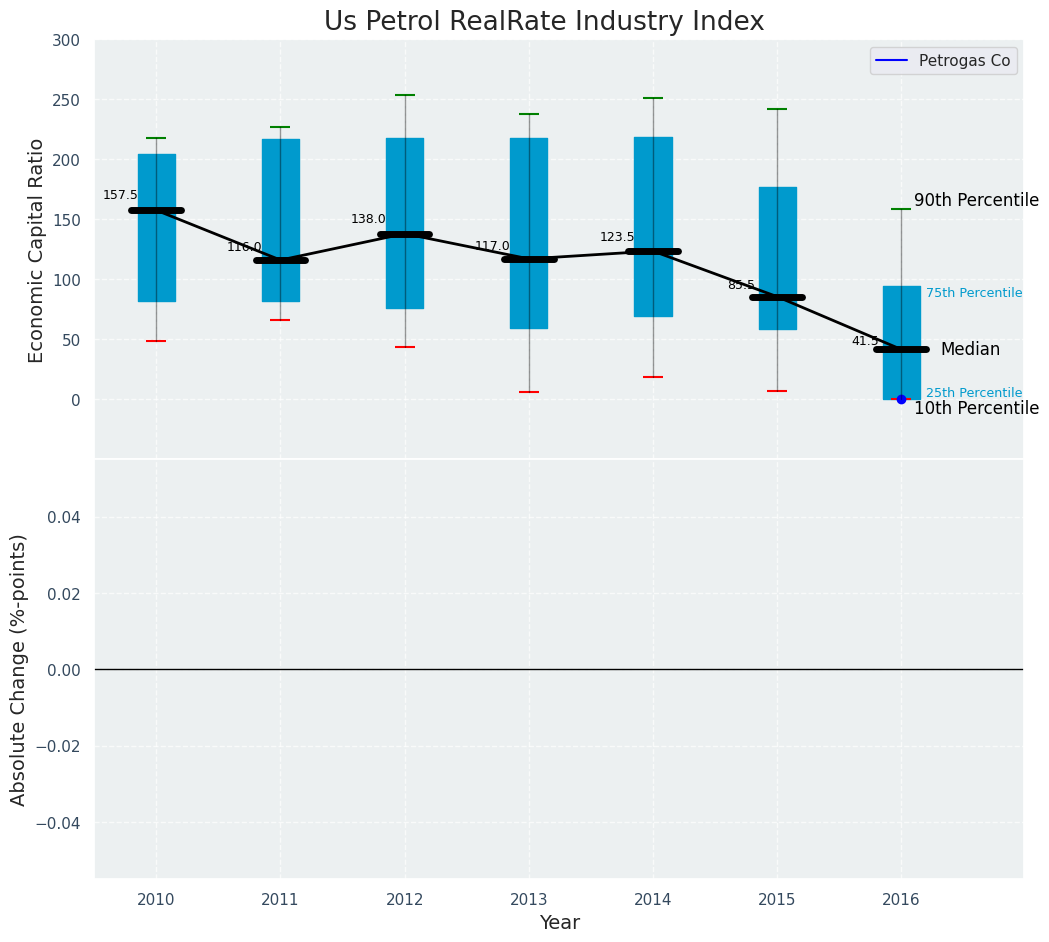
Task: Click the 2014 tick label on the x-axis
Action: [x=653, y=899]
